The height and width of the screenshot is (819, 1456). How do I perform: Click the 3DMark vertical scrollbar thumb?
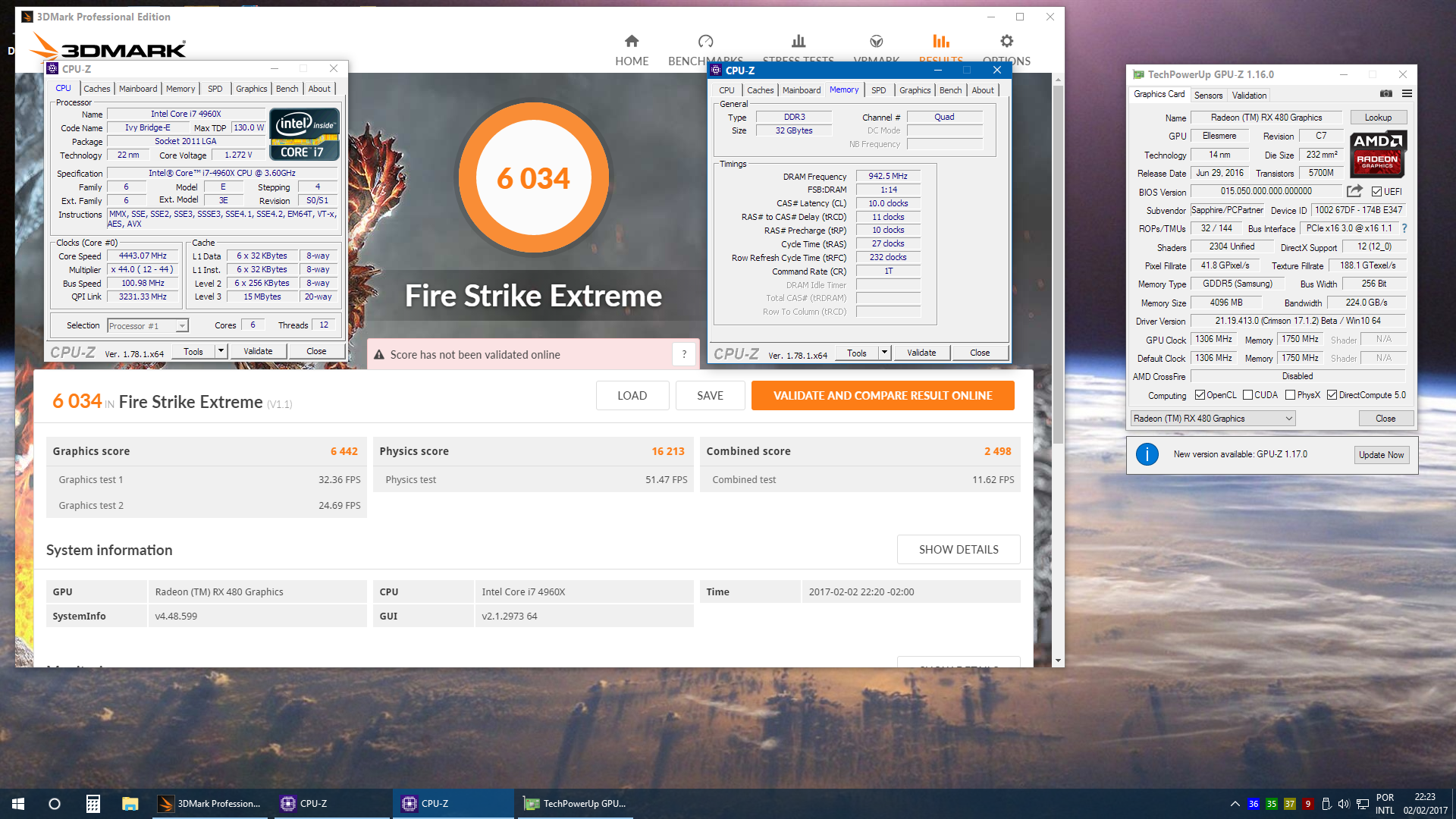coord(1058,265)
